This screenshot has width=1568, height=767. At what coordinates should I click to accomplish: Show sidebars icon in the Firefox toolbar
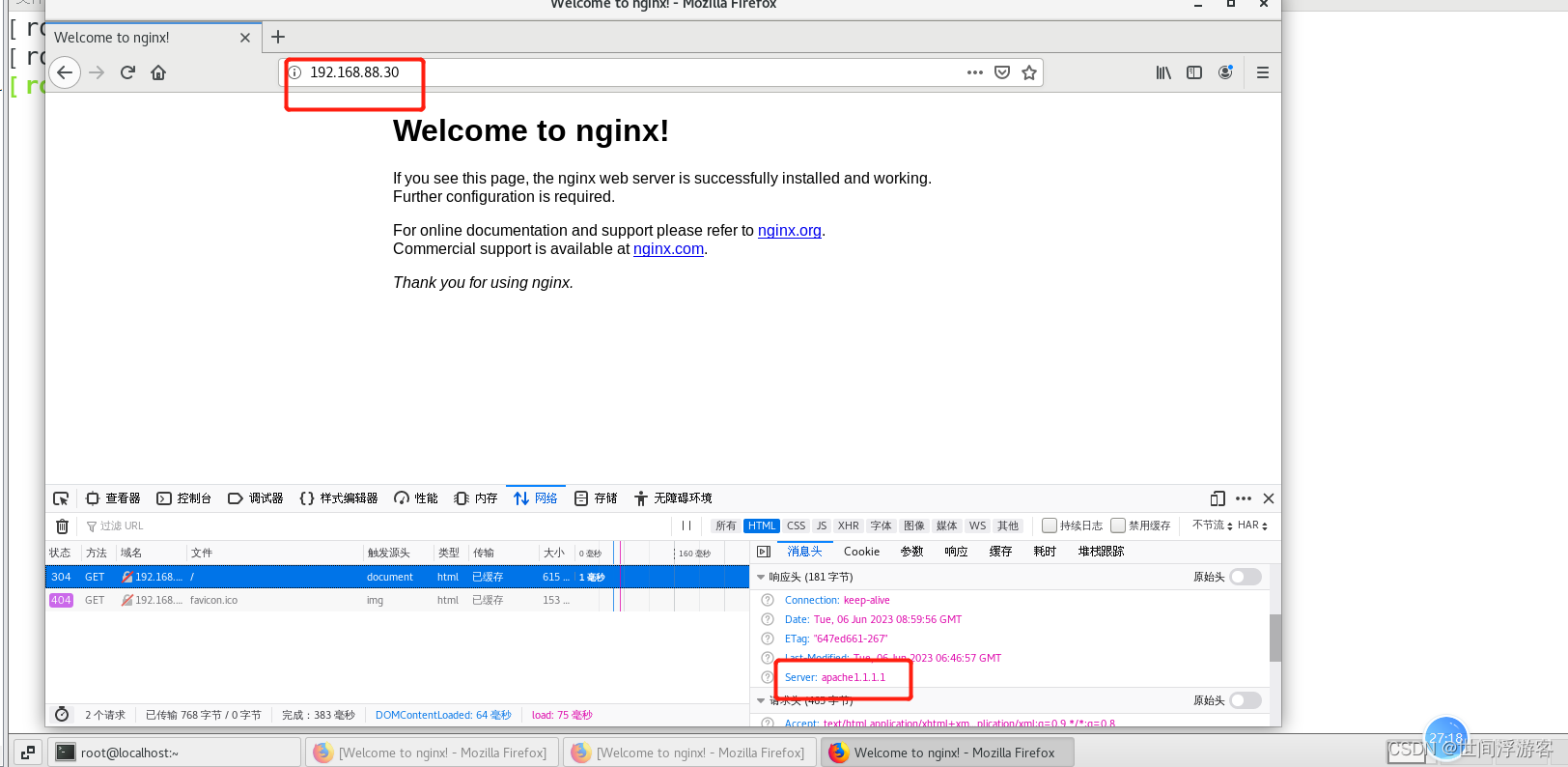(1194, 72)
